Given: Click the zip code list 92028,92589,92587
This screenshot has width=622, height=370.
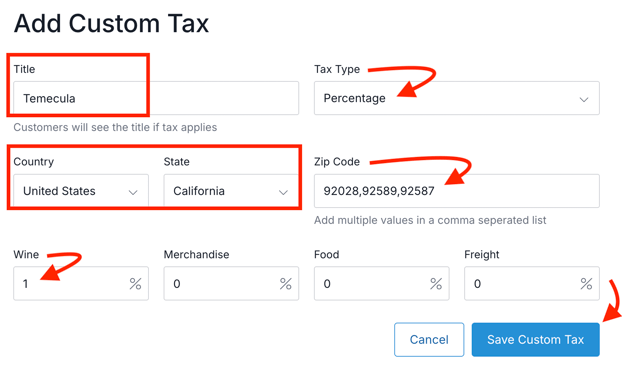Looking at the screenshot, I should [x=379, y=191].
